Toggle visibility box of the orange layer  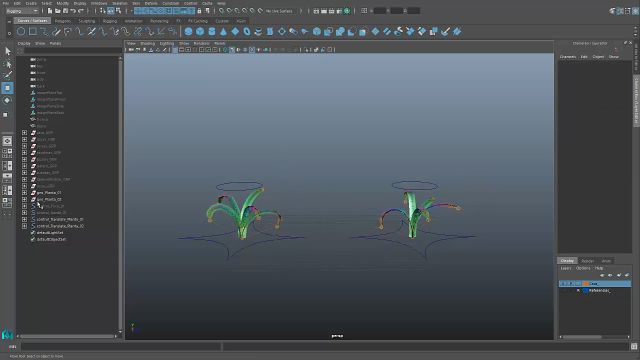(563, 283)
